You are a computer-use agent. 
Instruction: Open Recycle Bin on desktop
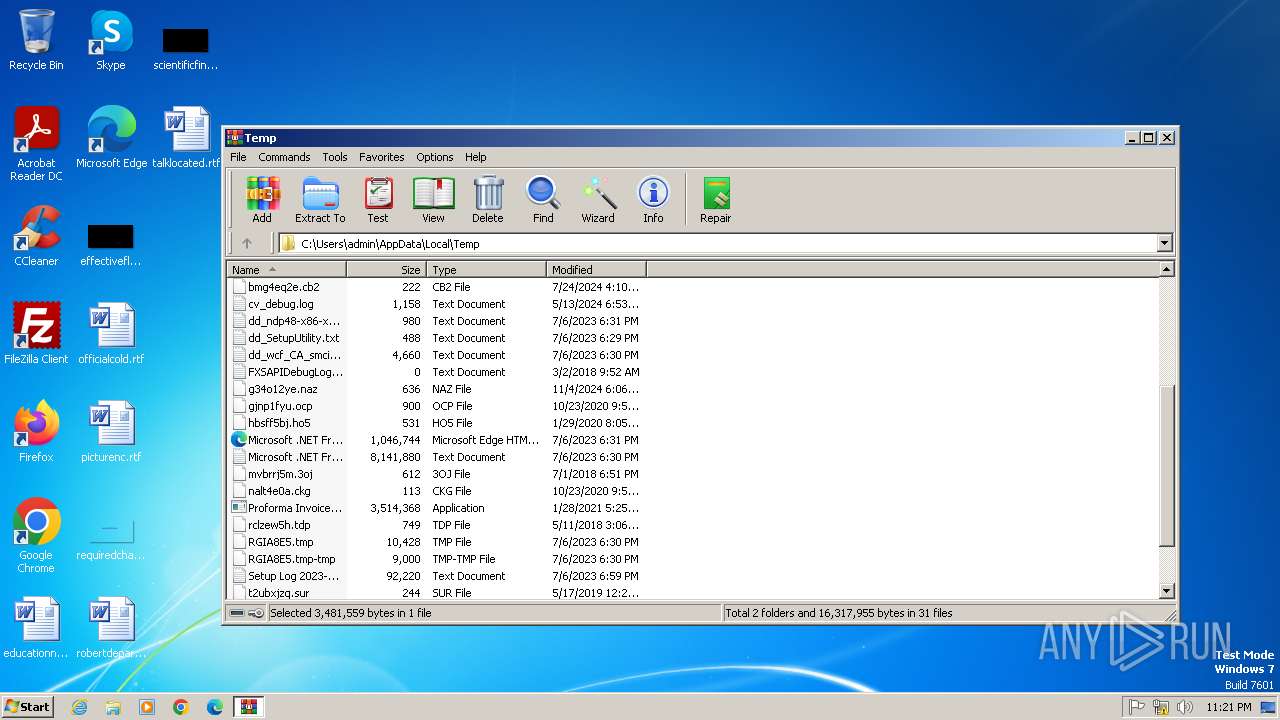(x=36, y=40)
